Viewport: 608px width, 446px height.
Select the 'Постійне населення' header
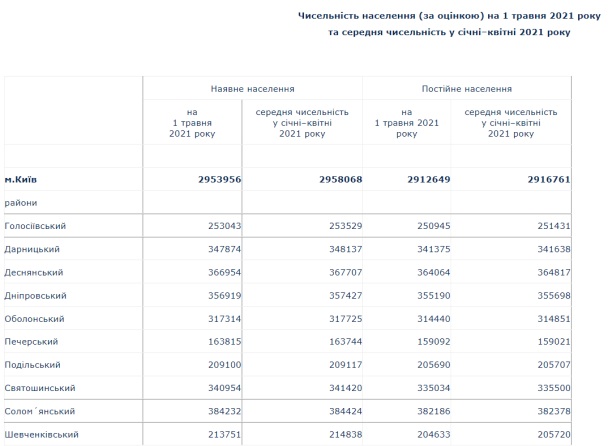467,89
